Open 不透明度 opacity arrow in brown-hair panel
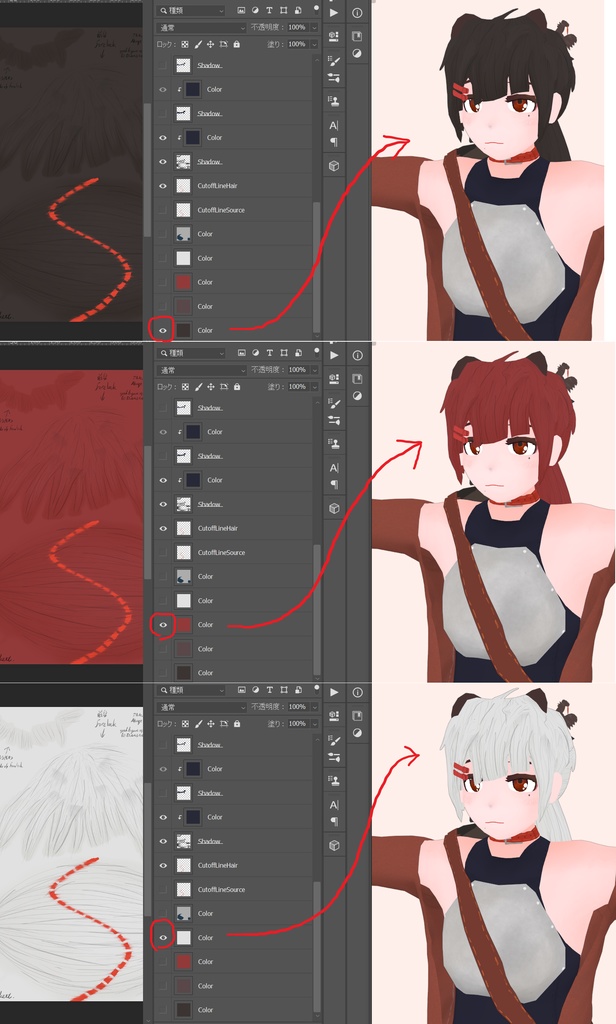616x1024 pixels. click(314, 27)
